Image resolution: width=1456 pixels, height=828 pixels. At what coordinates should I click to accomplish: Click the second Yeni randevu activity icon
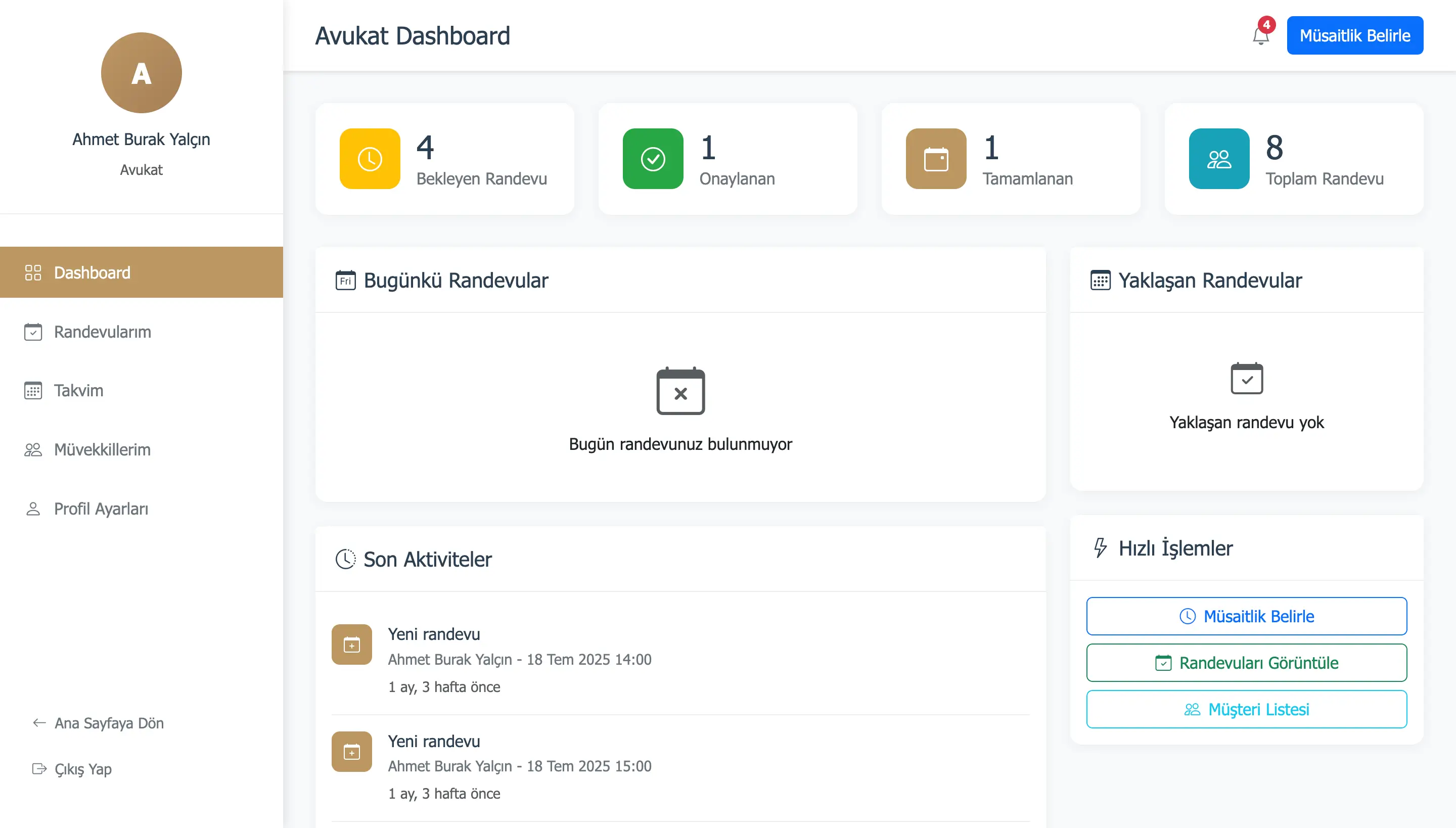[351, 751]
